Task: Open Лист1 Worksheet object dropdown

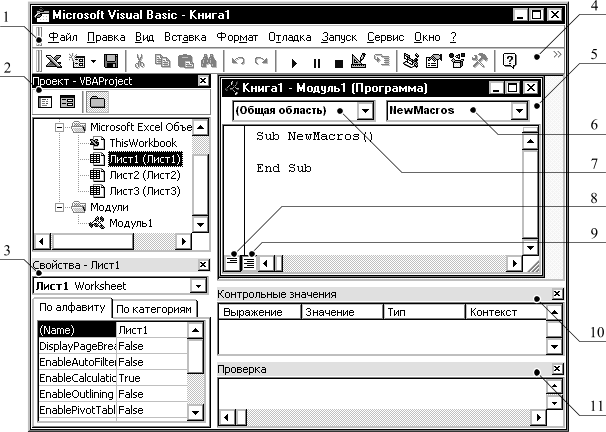Action: (198, 286)
